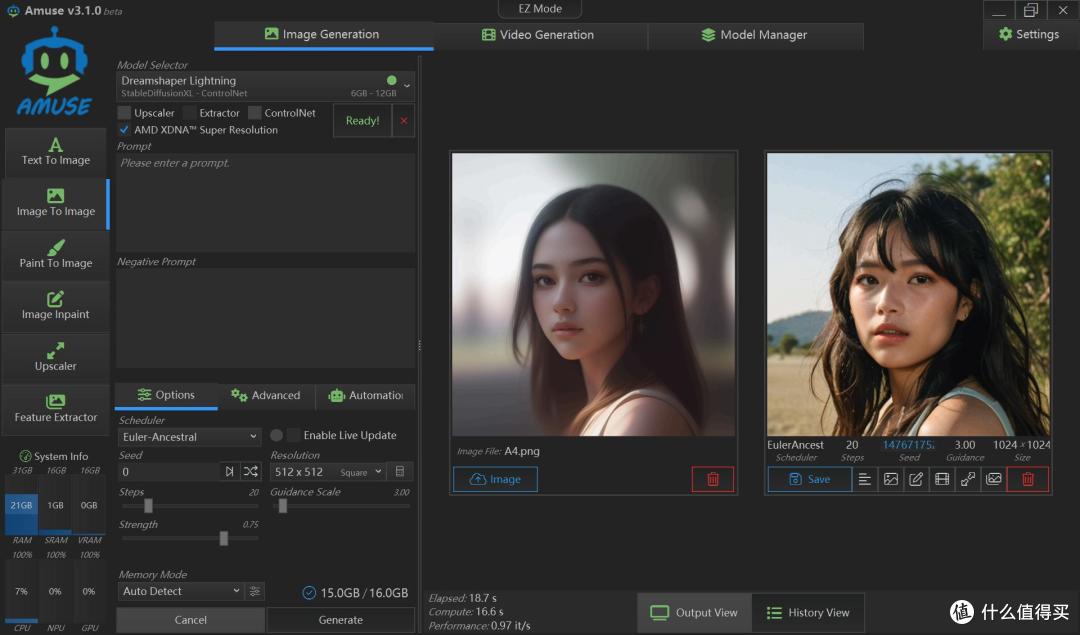Adjust the Strength slider handle
The image size is (1080, 635).
[224, 539]
